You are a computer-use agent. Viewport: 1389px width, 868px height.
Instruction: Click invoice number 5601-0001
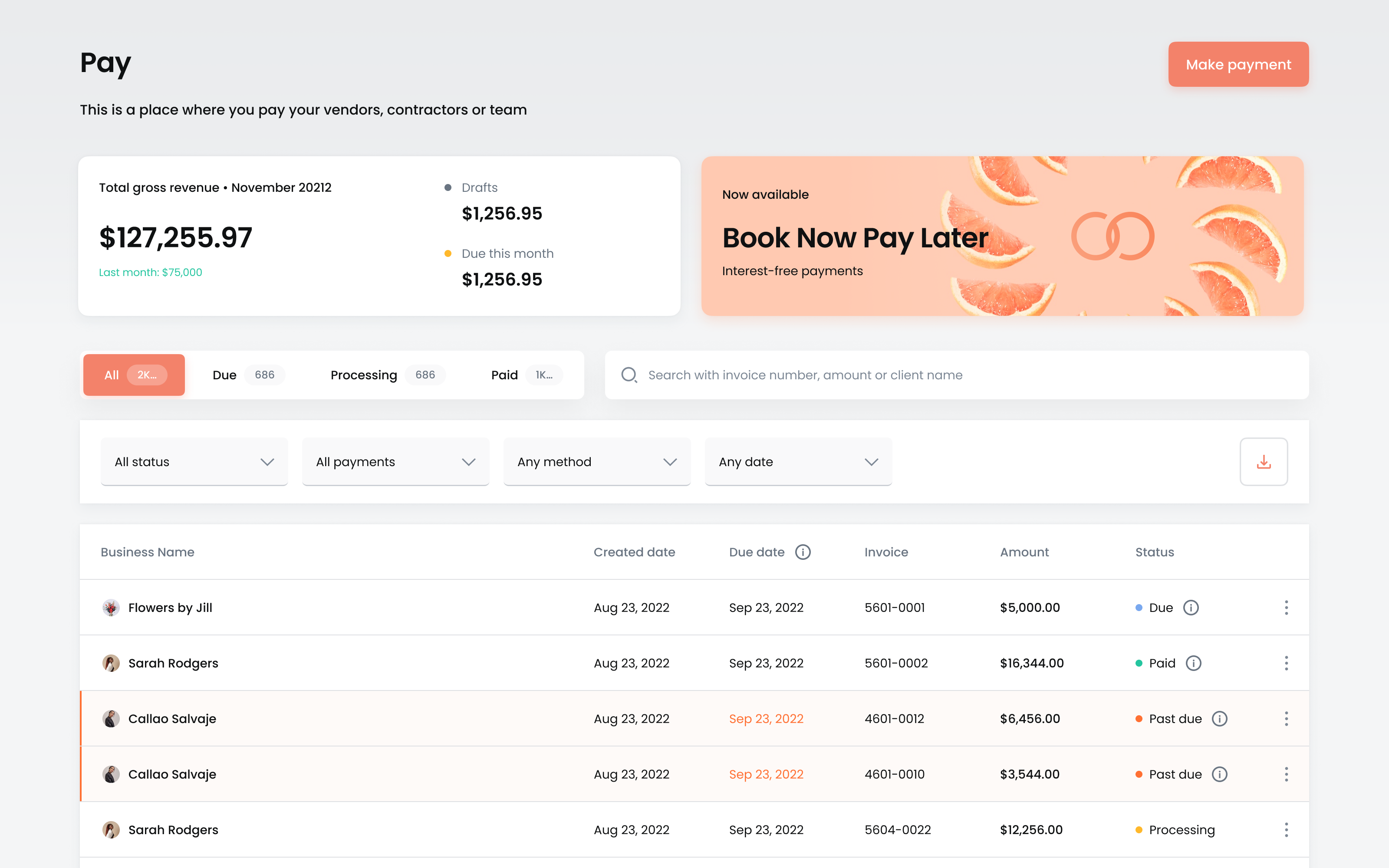coord(894,607)
